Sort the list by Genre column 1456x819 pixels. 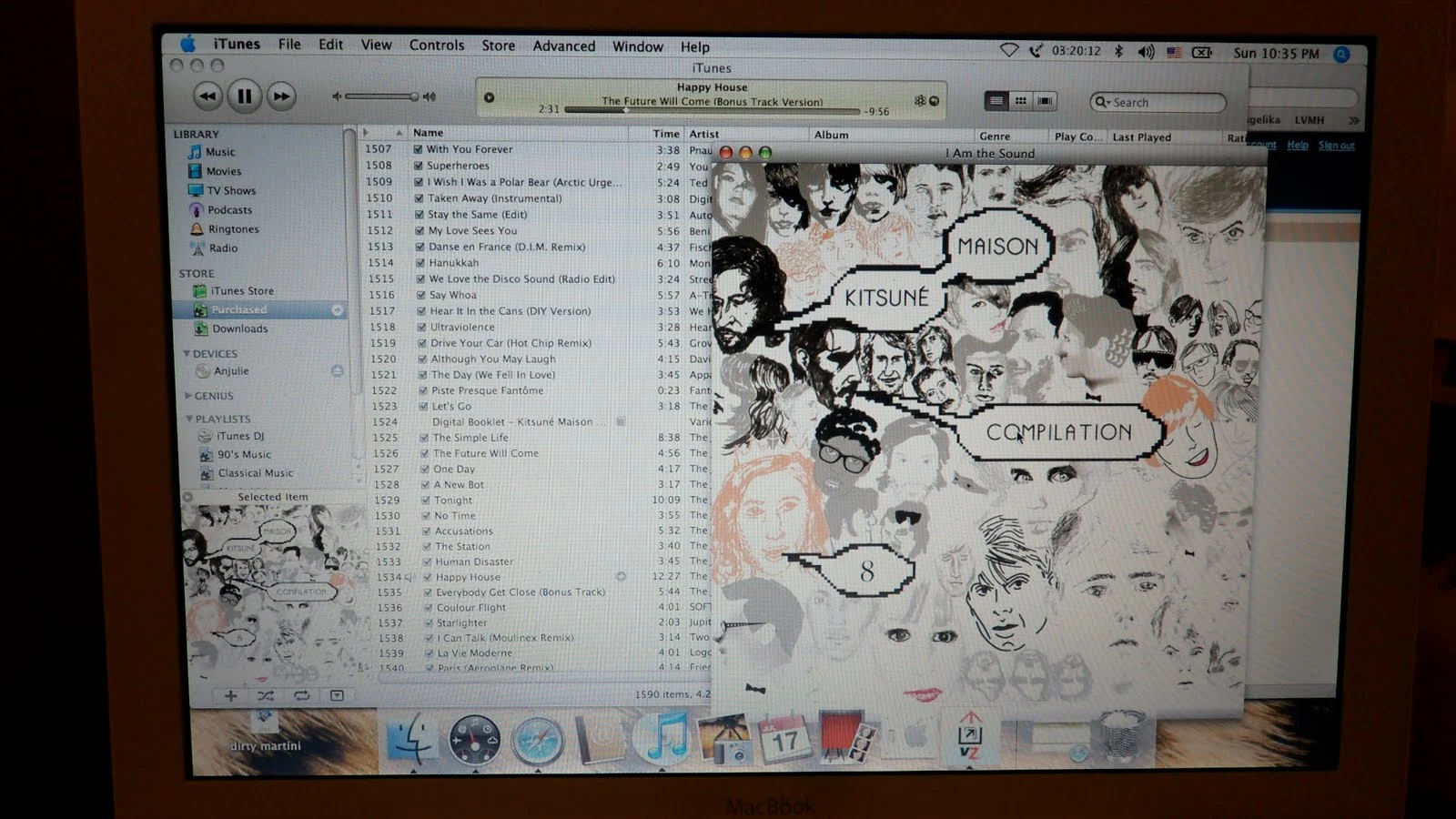pyautogui.click(x=1012, y=136)
